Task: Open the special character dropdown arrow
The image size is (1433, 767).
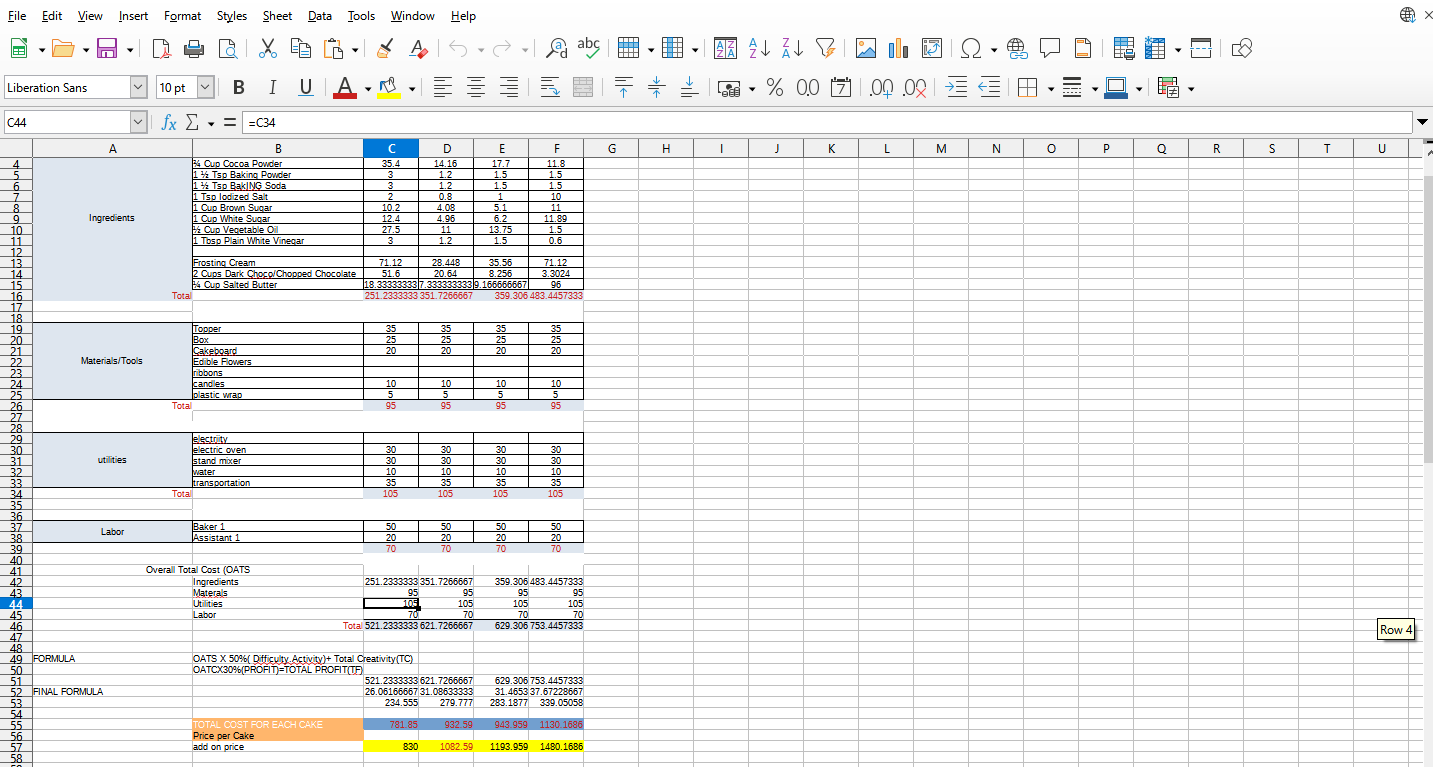Action: tap(995, 48)
